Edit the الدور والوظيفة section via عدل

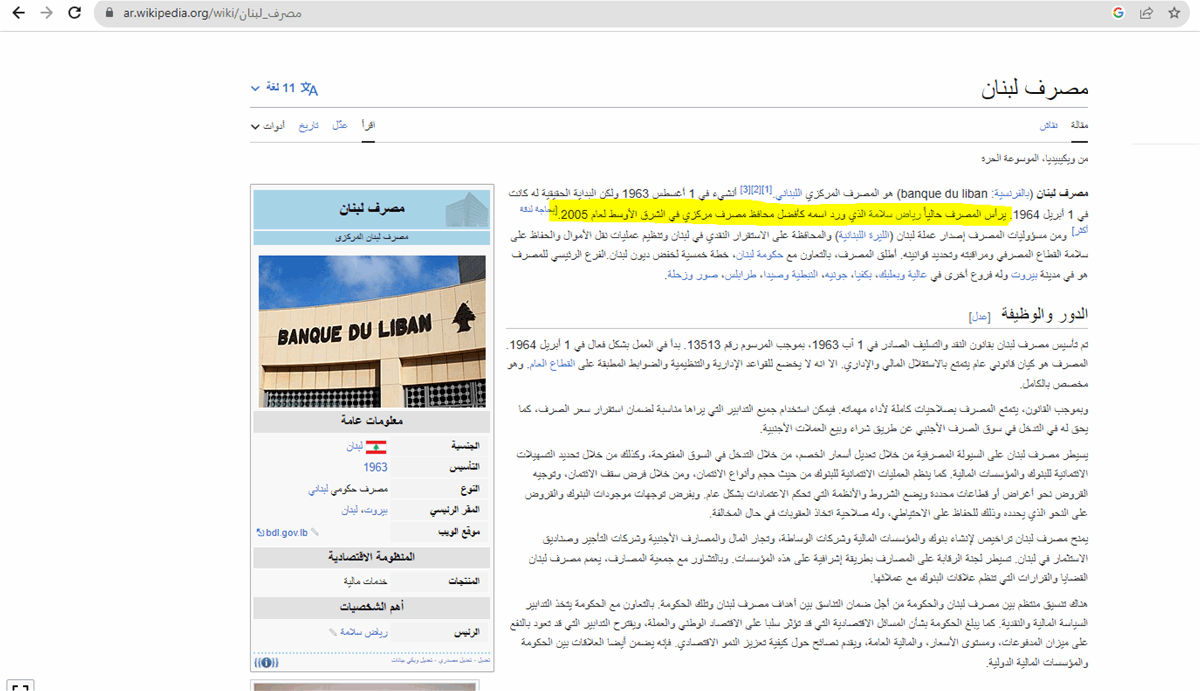(980, 316)
